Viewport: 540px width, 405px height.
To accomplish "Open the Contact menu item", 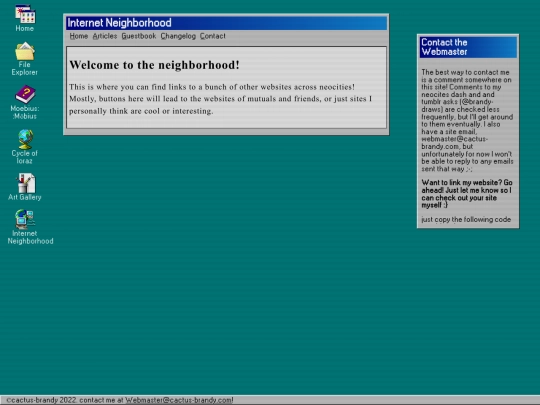I will [213, 36].
